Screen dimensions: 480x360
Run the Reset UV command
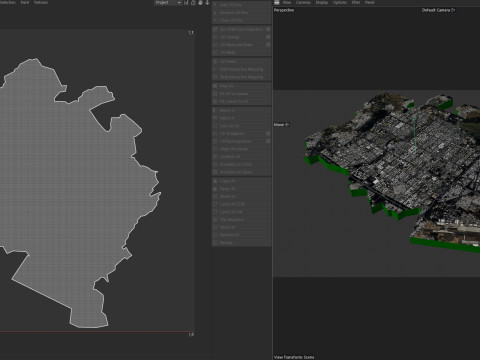pyautogui.click(x=241, y=196)
